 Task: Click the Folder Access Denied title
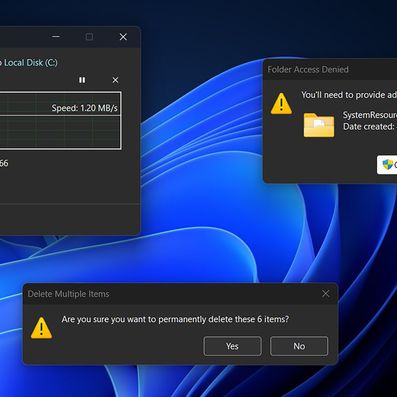click(x=308, y=69)
